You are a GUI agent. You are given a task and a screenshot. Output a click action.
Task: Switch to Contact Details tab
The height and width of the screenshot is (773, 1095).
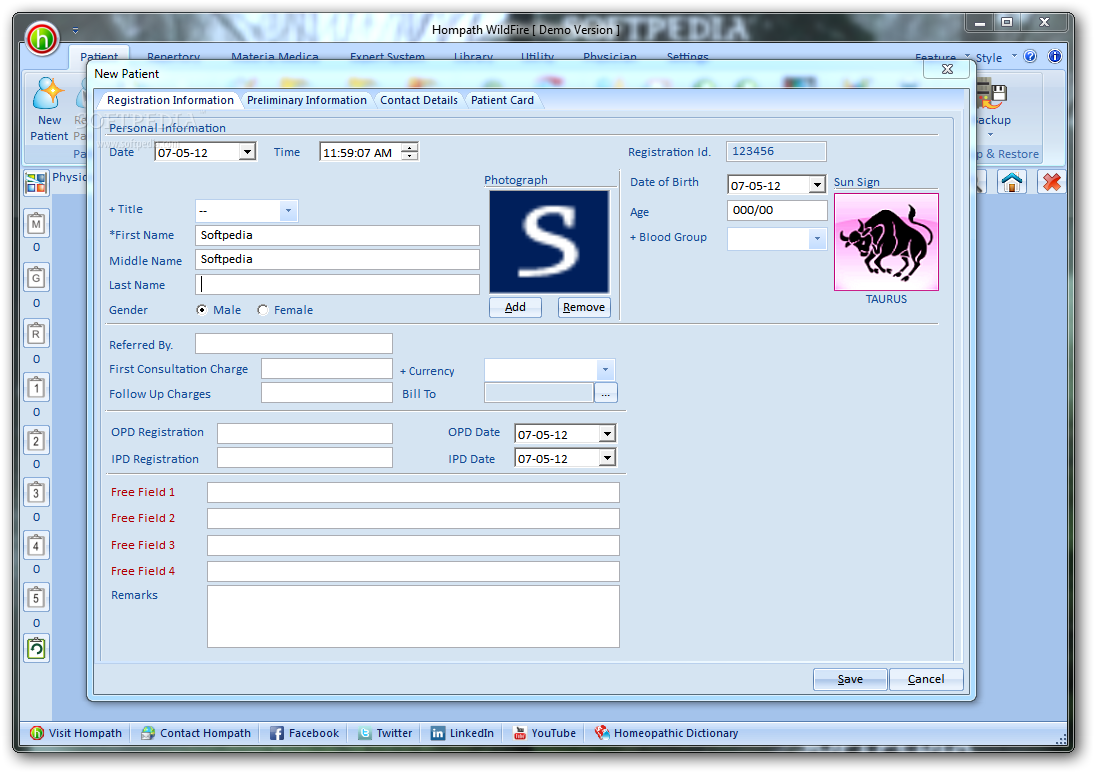click(419, 100)
